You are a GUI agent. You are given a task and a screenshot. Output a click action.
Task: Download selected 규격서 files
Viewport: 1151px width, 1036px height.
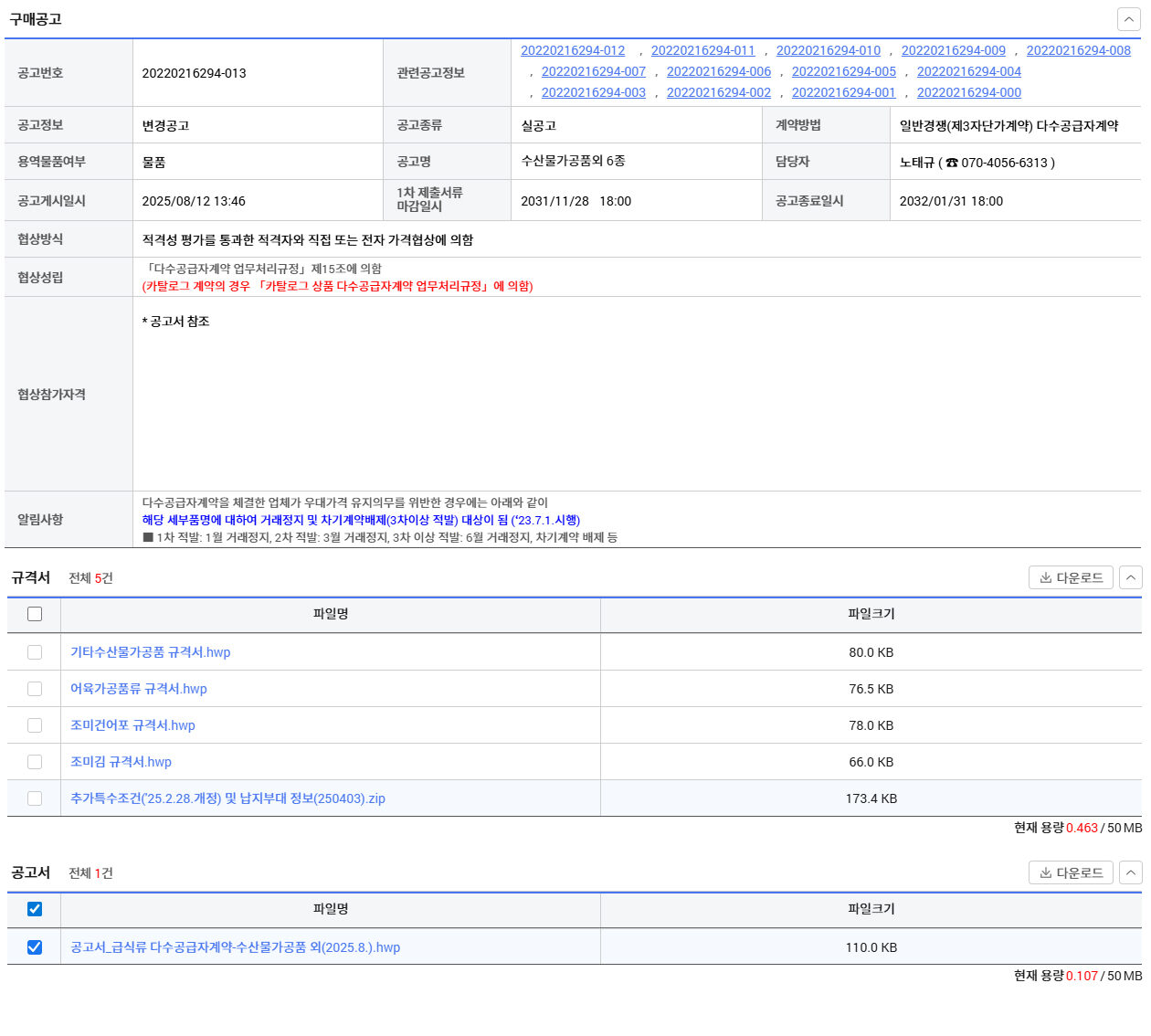(1071, 577)
